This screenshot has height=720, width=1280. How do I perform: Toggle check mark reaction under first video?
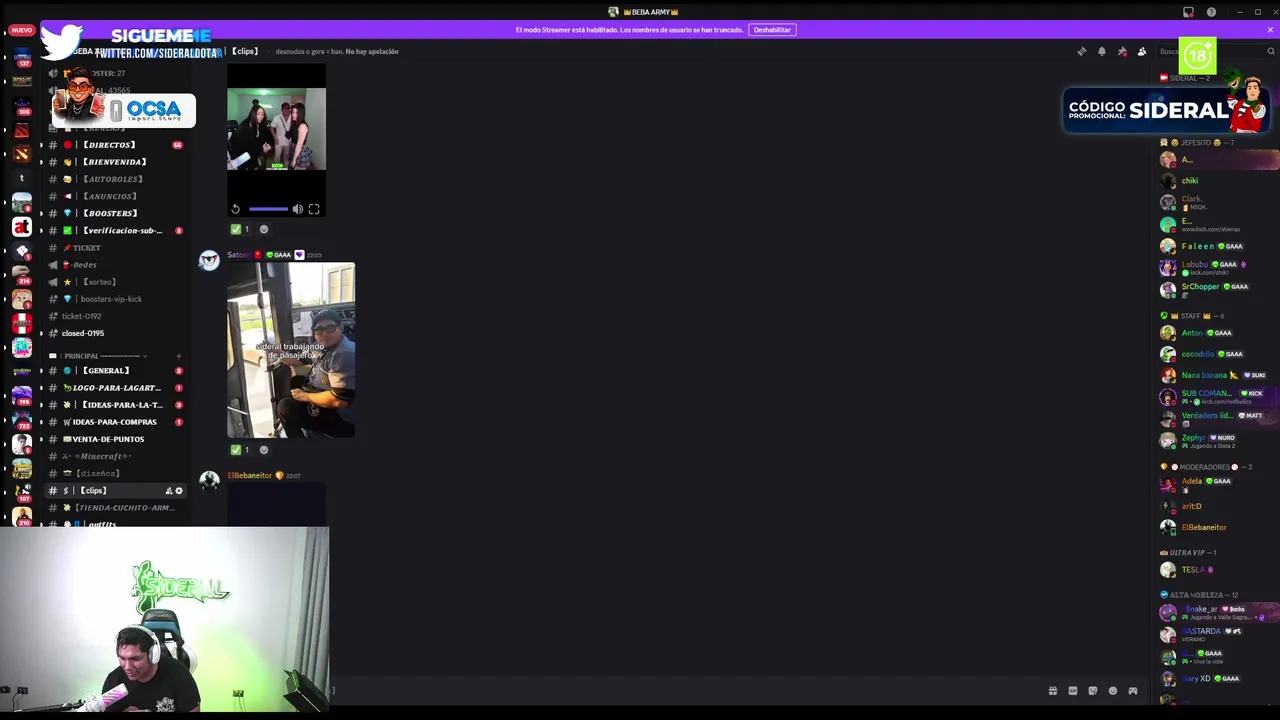(241, 229)
